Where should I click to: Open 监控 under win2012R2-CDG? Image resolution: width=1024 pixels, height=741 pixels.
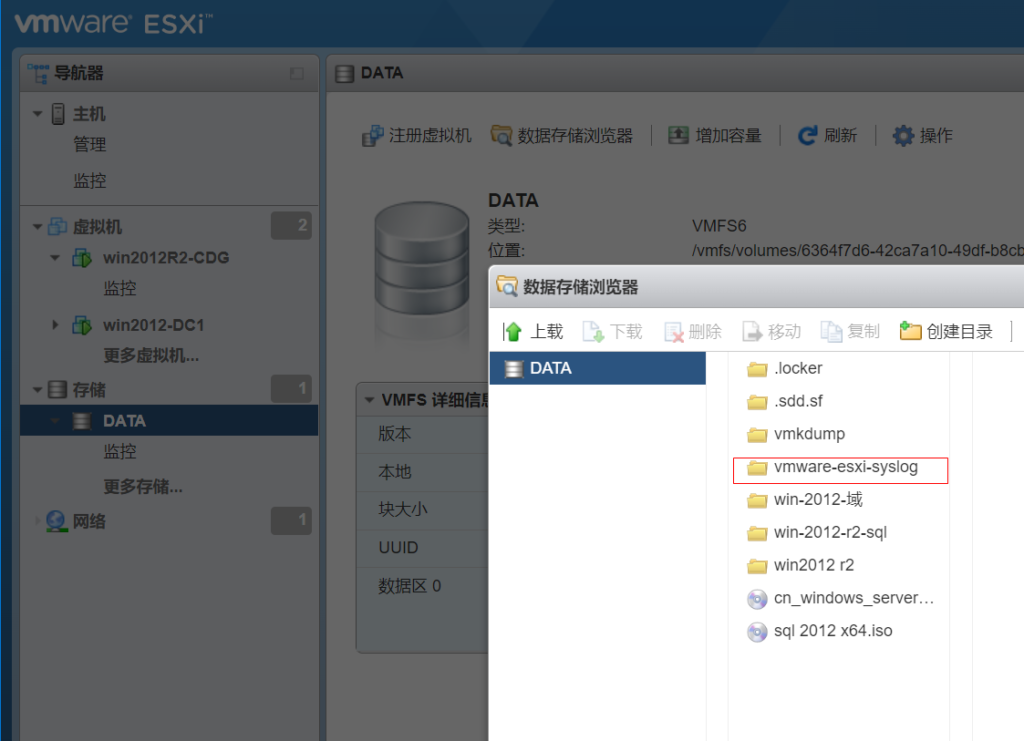(x=120, y=288)
